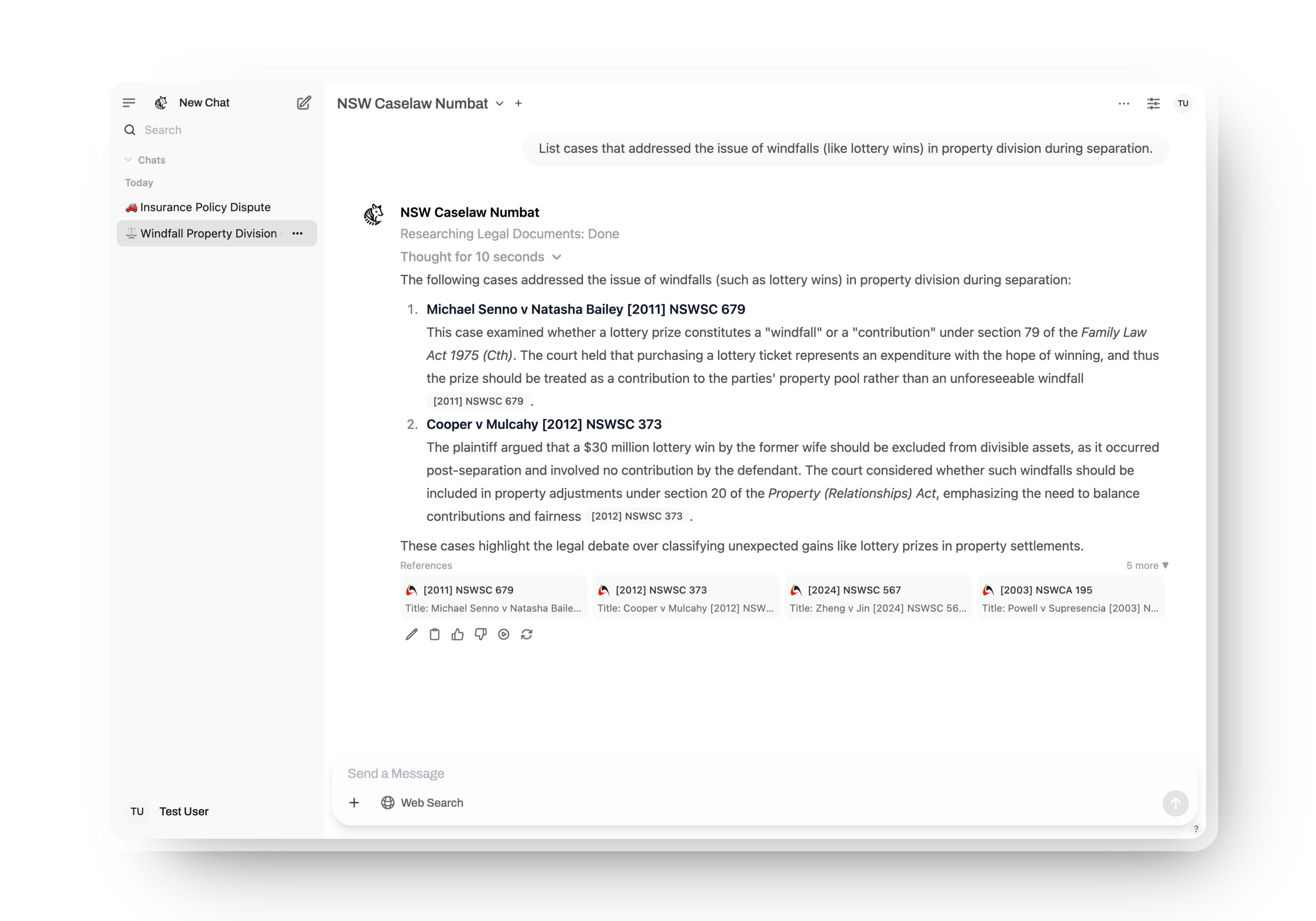Click inline citation [2011] NSWSC 679
The image size is (1316, 921).
(478, 401)
